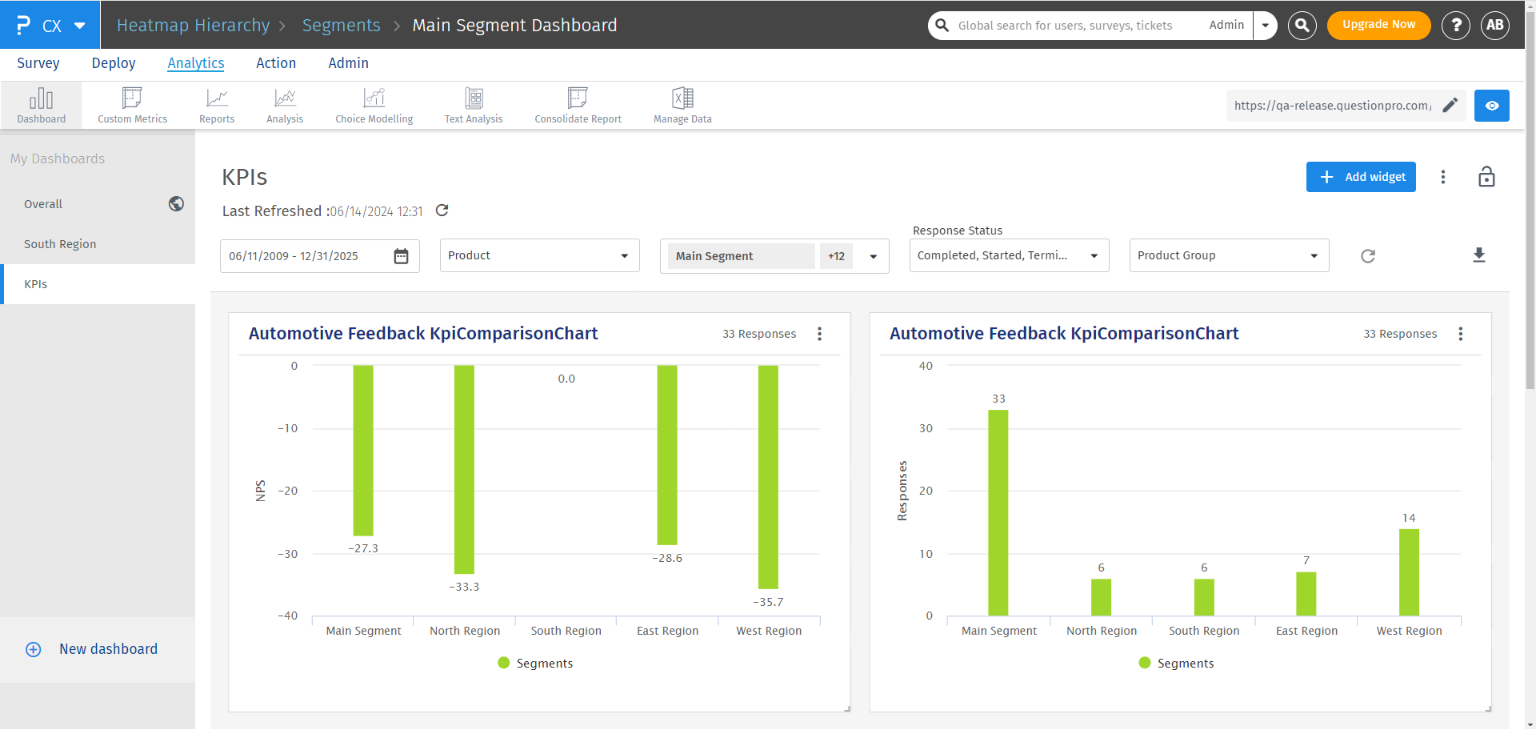
Task: Open the Choice Modelling tool
Action: coord(374,106)
